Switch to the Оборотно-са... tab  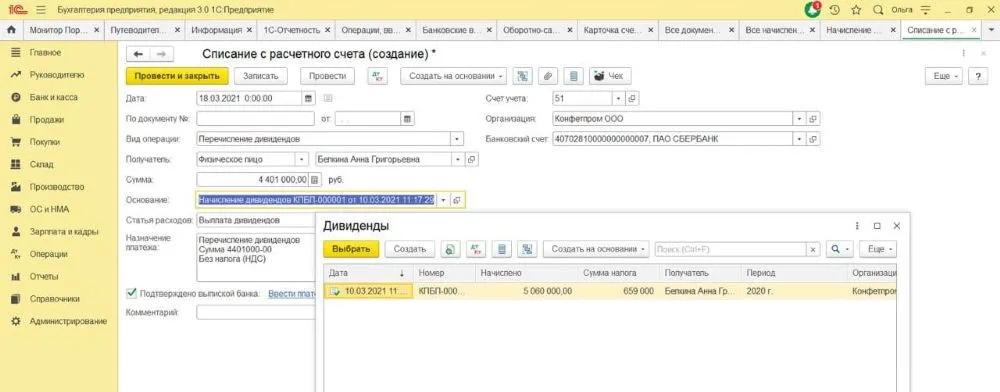[x=536, y=30]
